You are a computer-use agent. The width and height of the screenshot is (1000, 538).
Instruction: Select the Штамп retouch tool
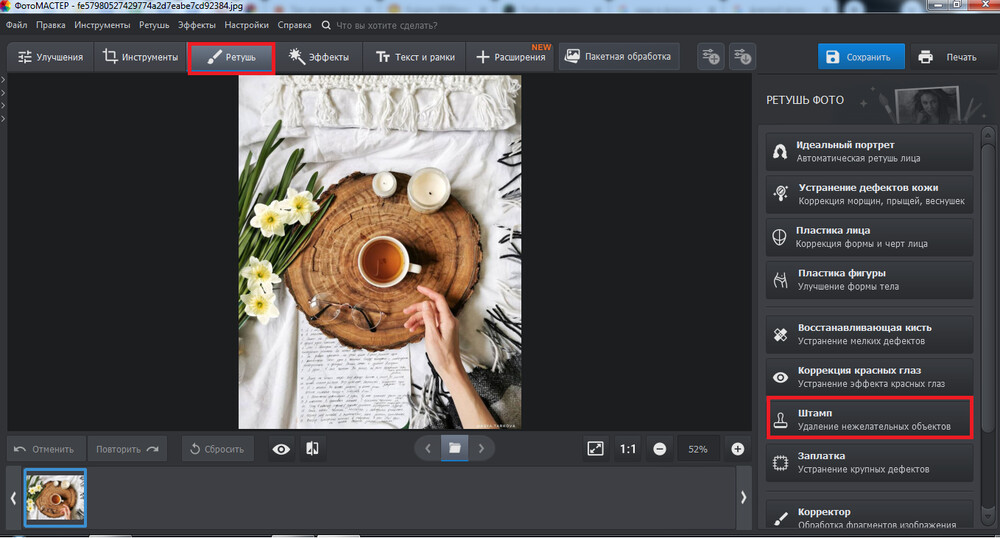(869, 419)
